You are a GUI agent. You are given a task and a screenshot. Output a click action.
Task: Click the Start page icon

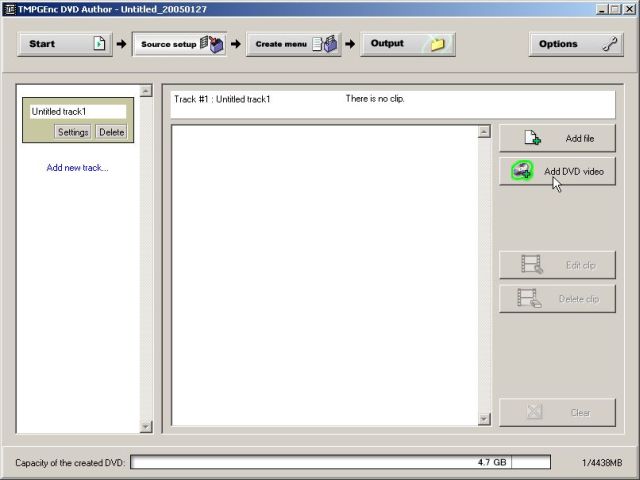tap(99, 43)
